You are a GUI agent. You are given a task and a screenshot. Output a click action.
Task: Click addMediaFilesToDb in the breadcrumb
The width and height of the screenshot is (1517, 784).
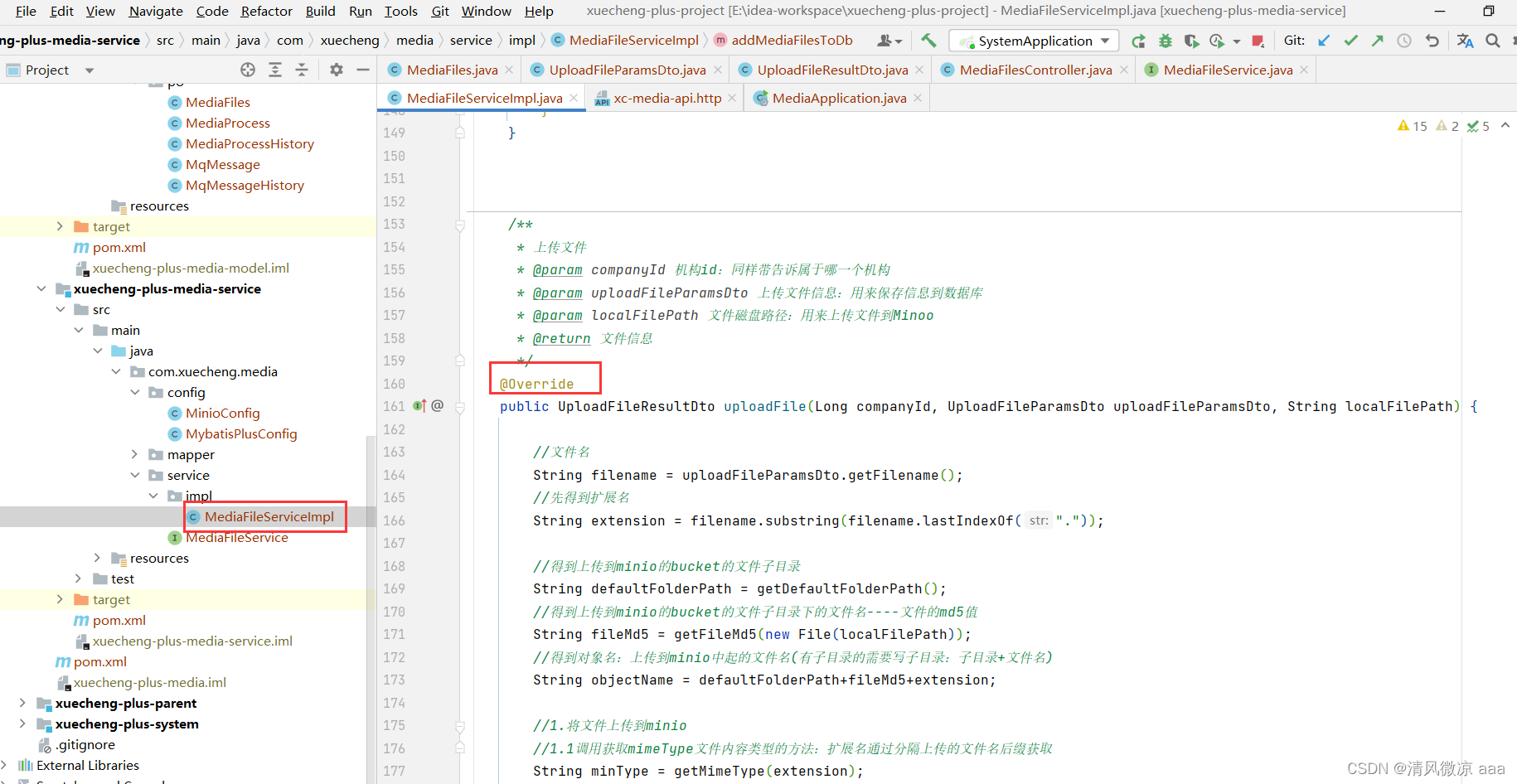(x=792, y=40)
